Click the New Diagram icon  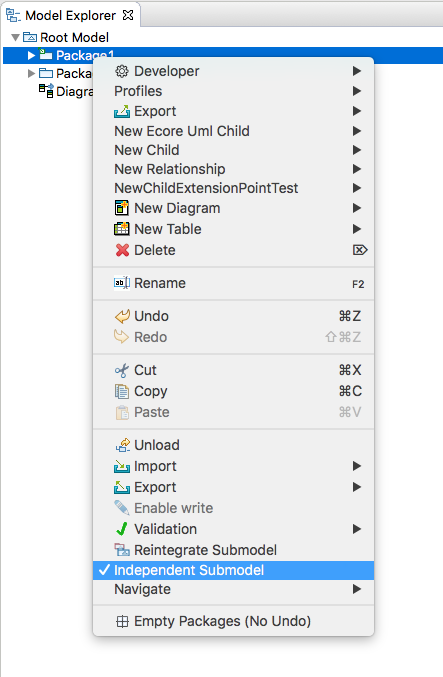[122, 208]
